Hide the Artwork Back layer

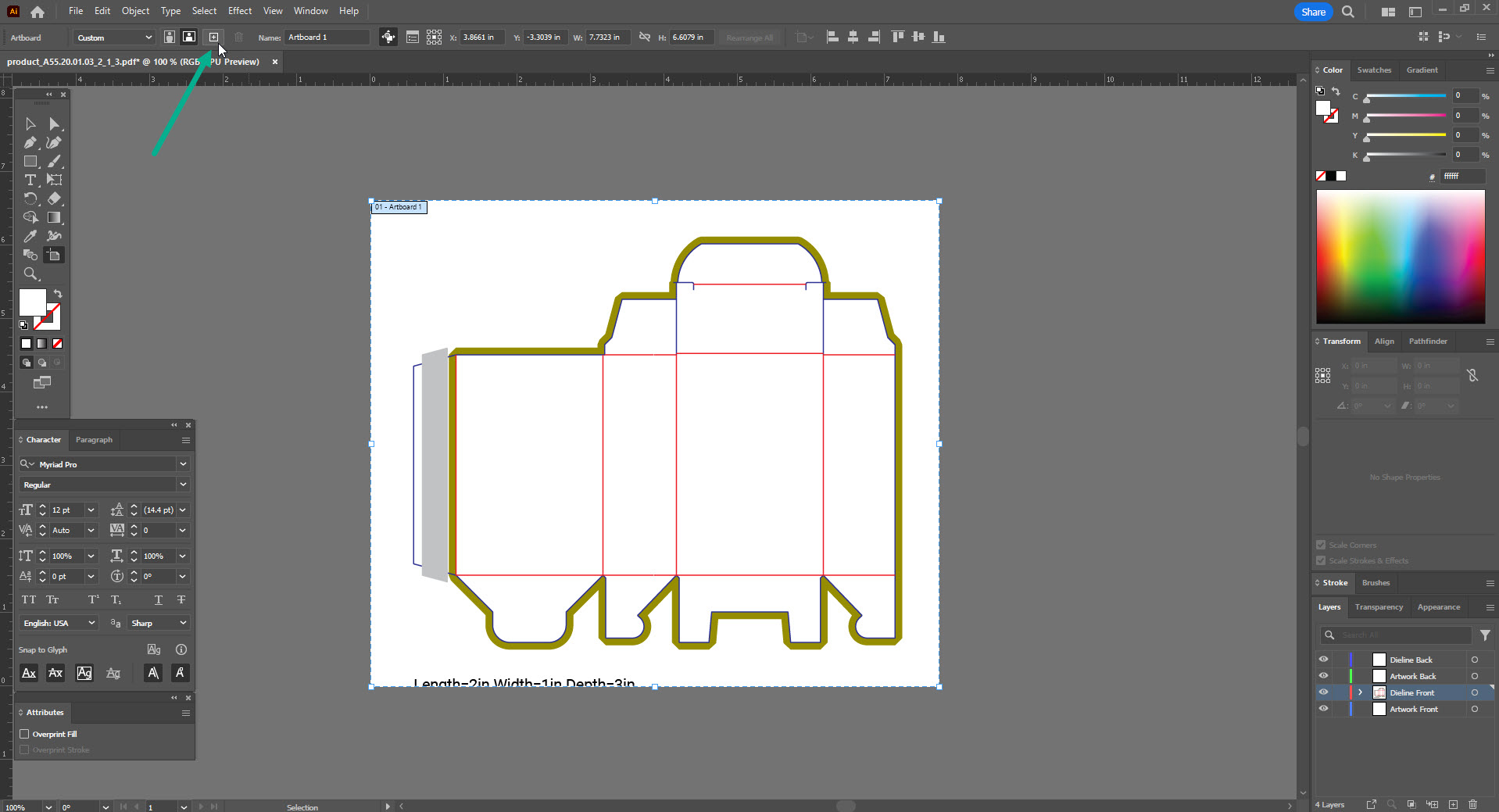(1323, 676)
